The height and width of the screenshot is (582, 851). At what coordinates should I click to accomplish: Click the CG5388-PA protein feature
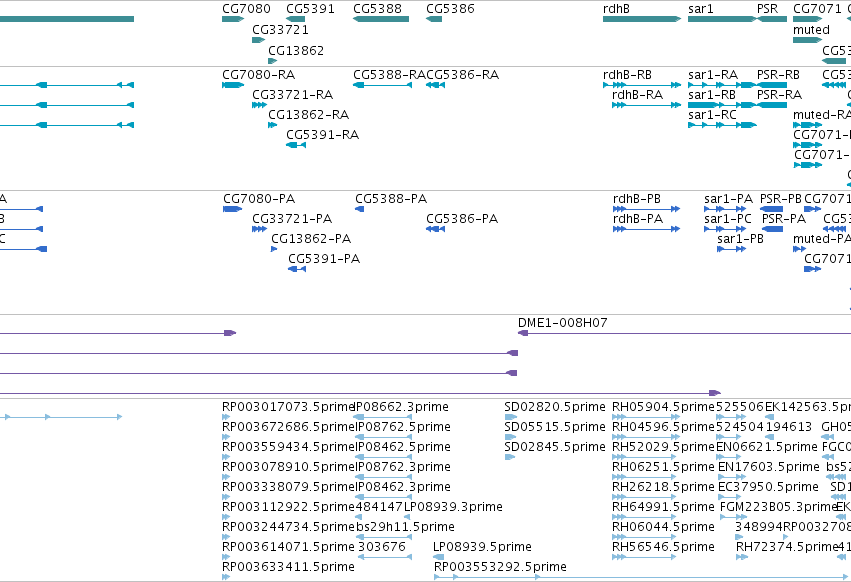[x=359, y=209]
